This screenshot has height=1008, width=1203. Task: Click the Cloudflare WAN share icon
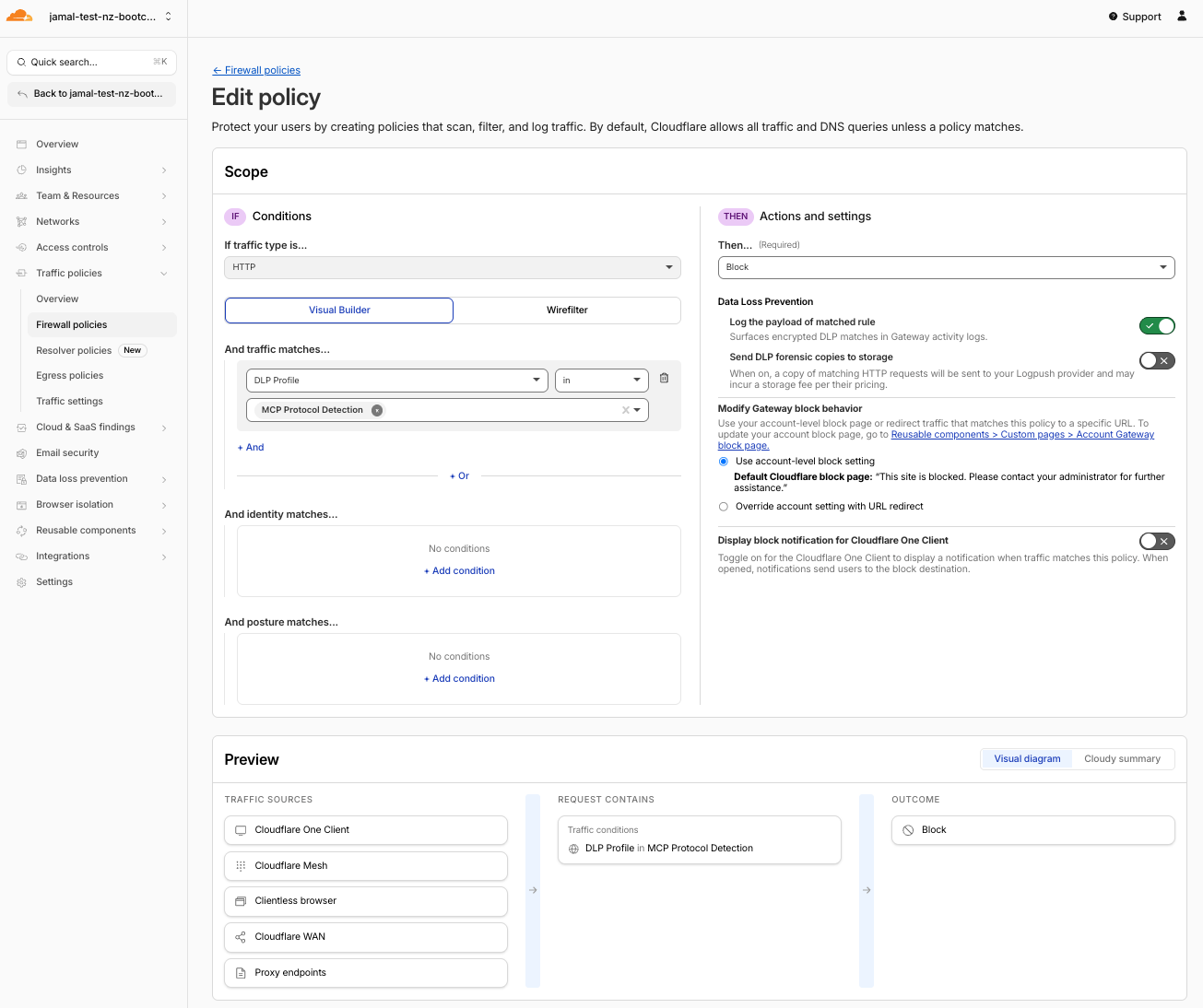(x=241, y=937)
